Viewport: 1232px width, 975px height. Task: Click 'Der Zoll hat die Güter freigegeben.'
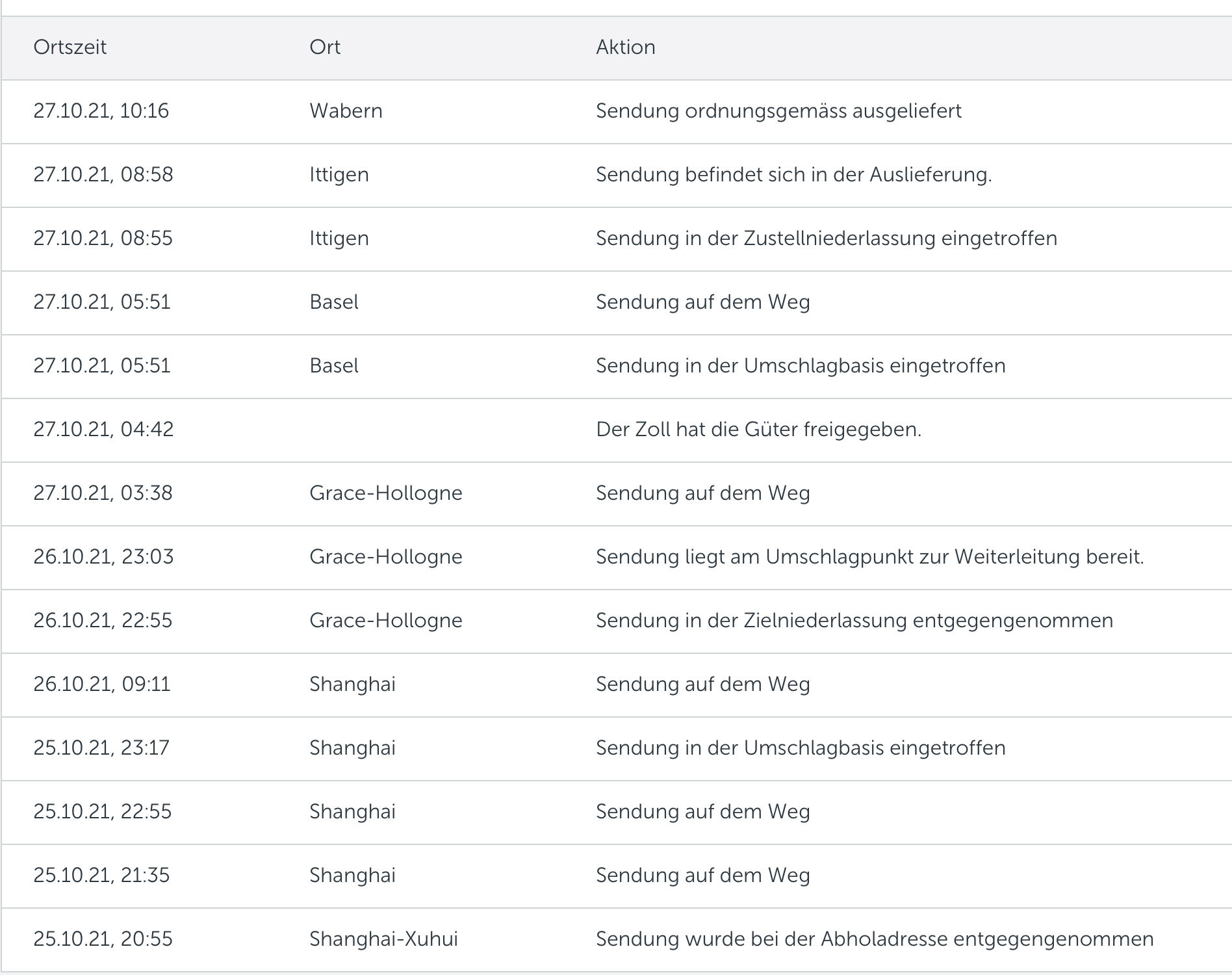click(758, 430)
